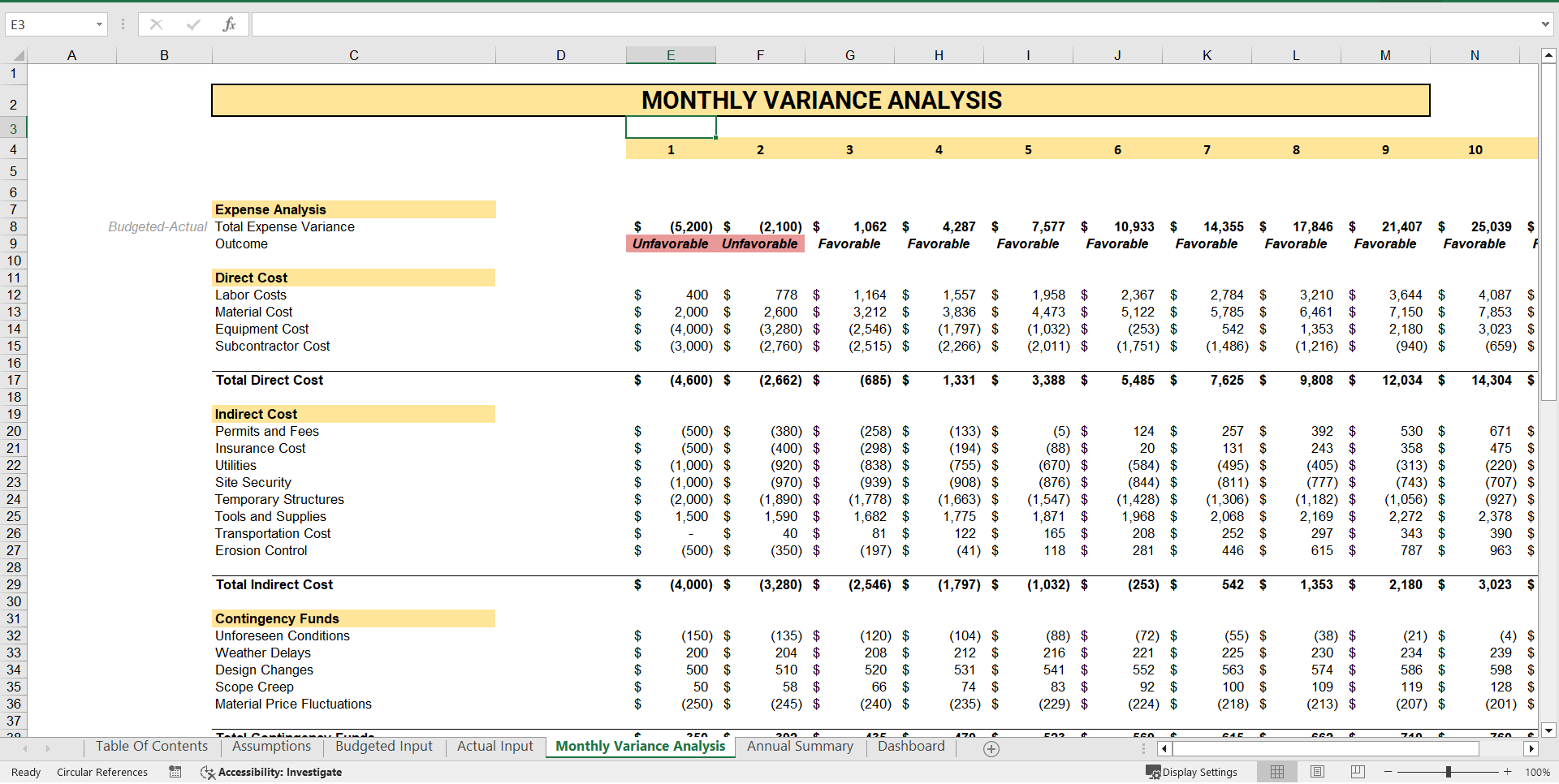Click the zoom in plus button
Image resolution: width=1559 pixels, height=784 pixels.
pyautogui.click(x=1508, y=772)
